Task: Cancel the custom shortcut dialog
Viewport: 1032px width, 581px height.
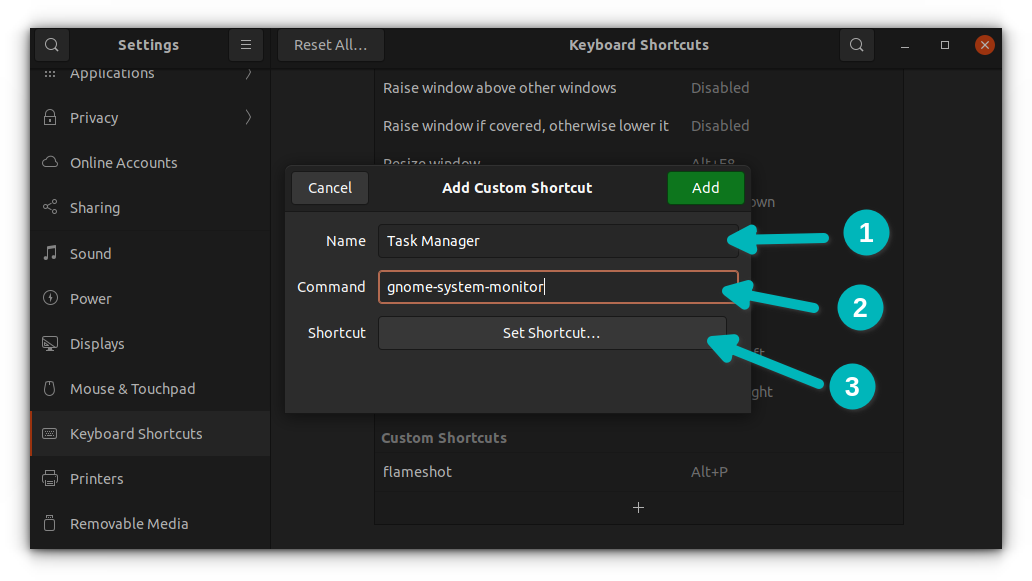Action: point(329,188)
